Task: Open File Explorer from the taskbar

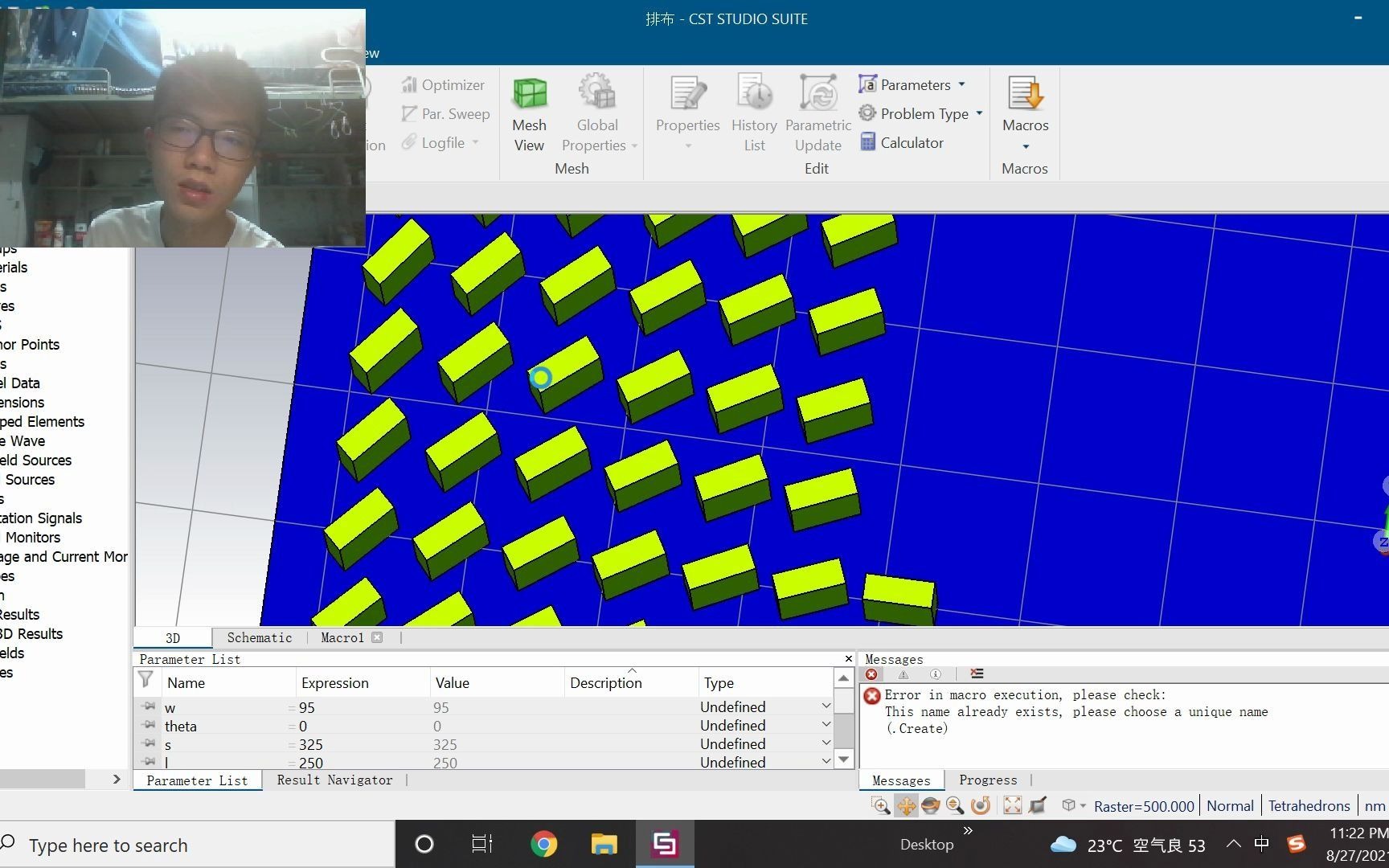Action: pyautogui.click(x=604, y=844)
